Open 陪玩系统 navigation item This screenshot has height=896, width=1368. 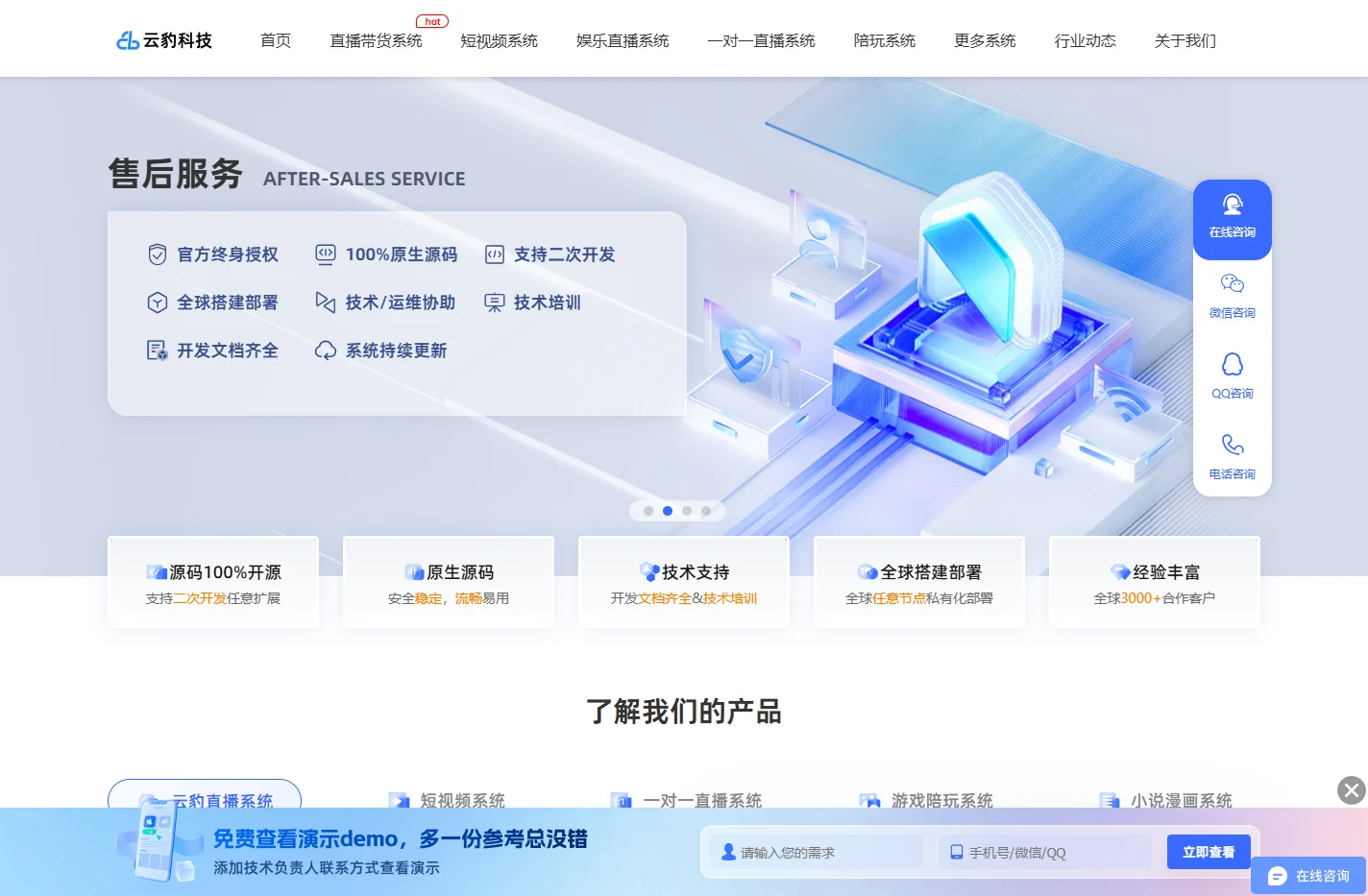pyautogui.click(x=885, y=40)
